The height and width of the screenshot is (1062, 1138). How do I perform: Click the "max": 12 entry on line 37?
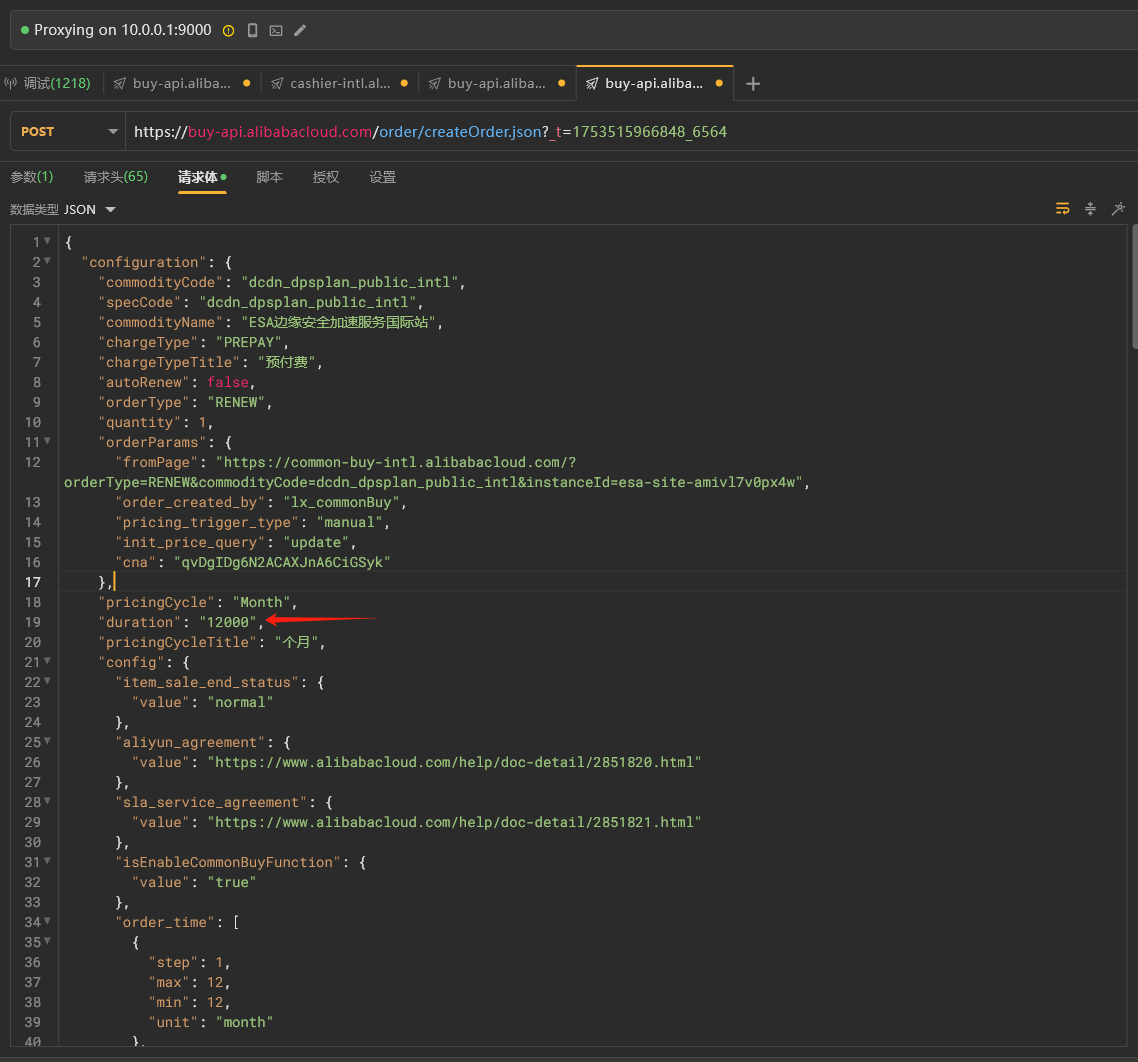coord(189,982)
